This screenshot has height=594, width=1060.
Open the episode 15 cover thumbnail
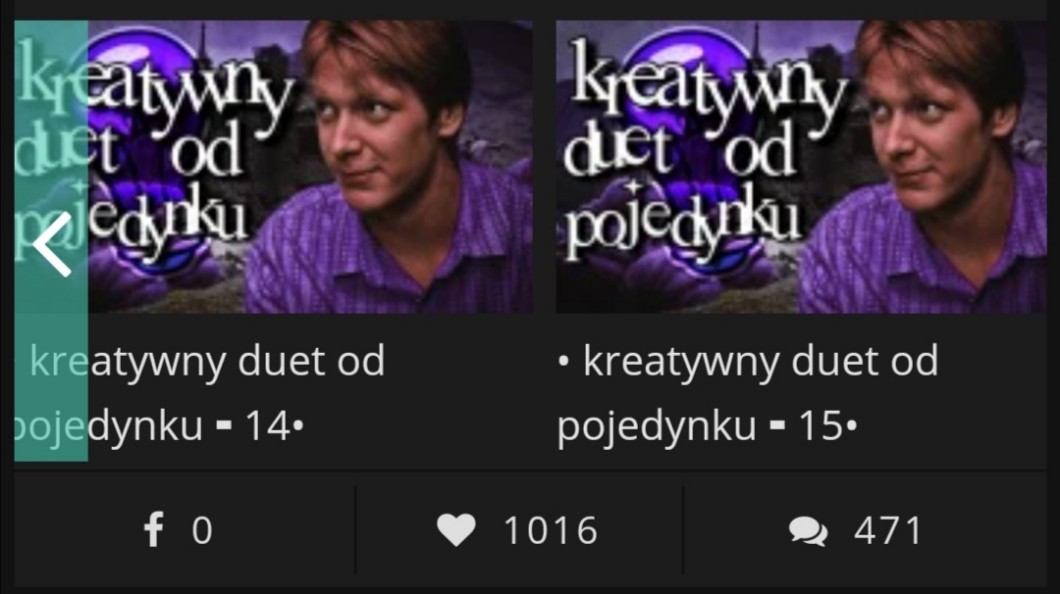point(801,166)
